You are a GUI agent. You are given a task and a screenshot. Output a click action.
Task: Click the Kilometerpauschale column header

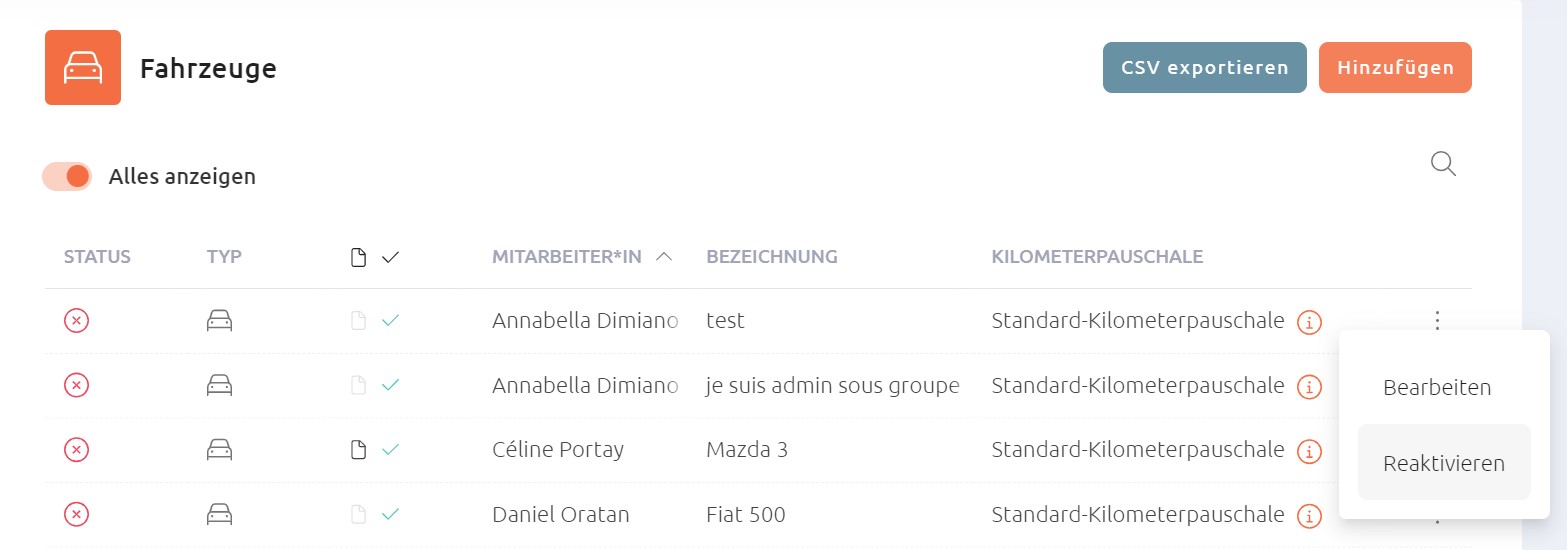coord(1097,257)
